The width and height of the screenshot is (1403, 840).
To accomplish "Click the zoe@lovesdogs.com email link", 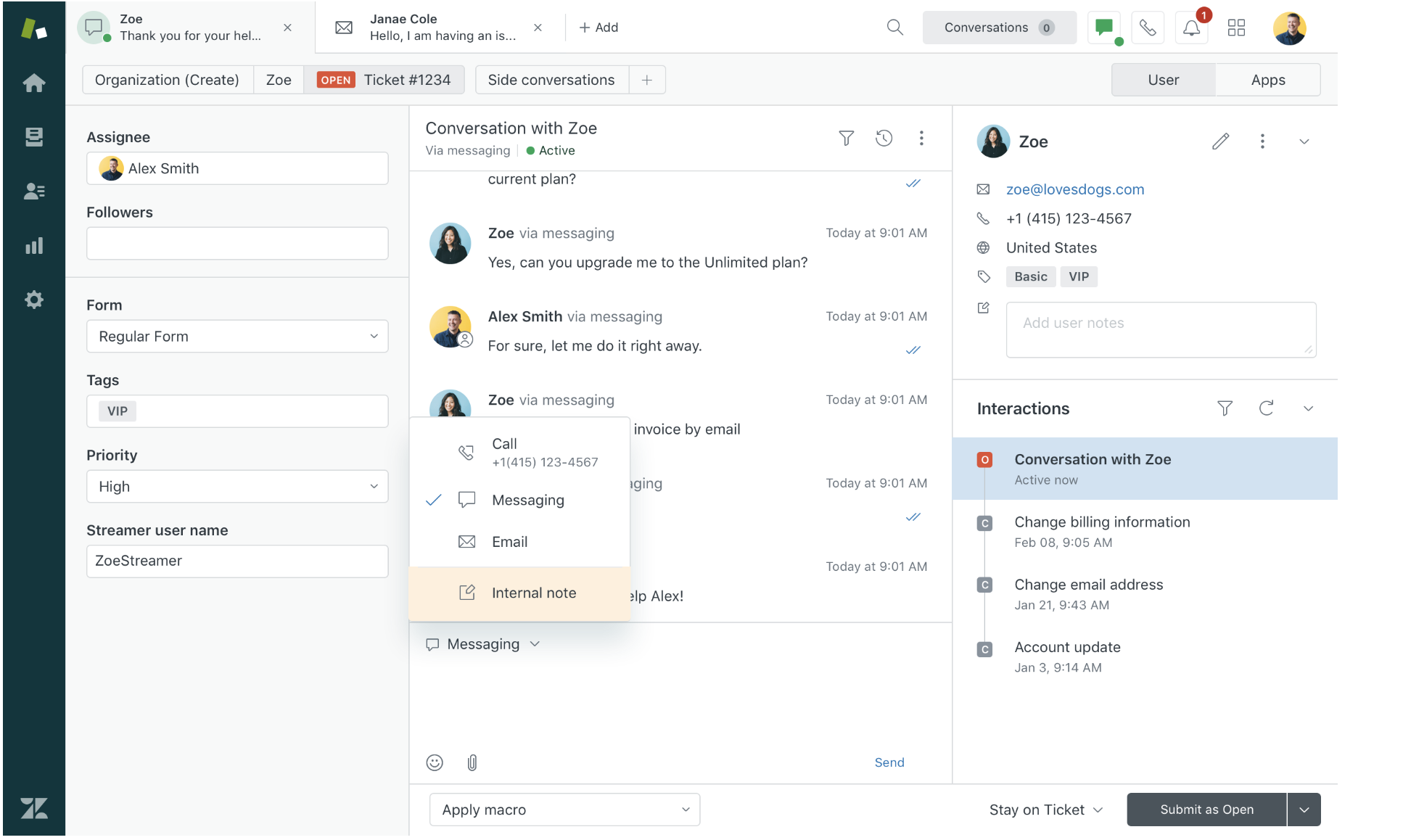I will click(x=1074, y=189).
